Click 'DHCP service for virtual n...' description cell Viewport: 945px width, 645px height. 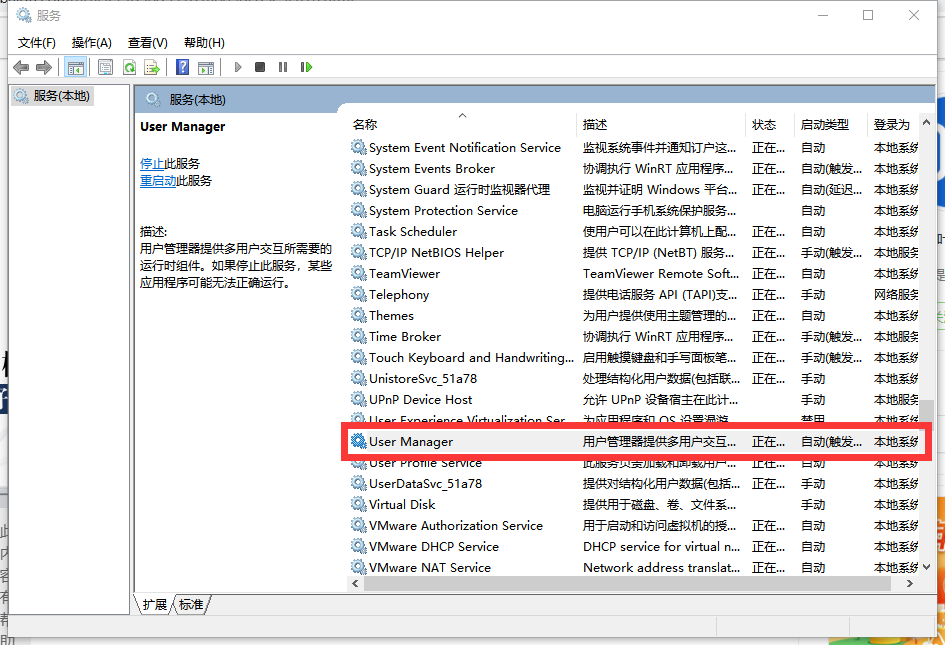(661, 546)
